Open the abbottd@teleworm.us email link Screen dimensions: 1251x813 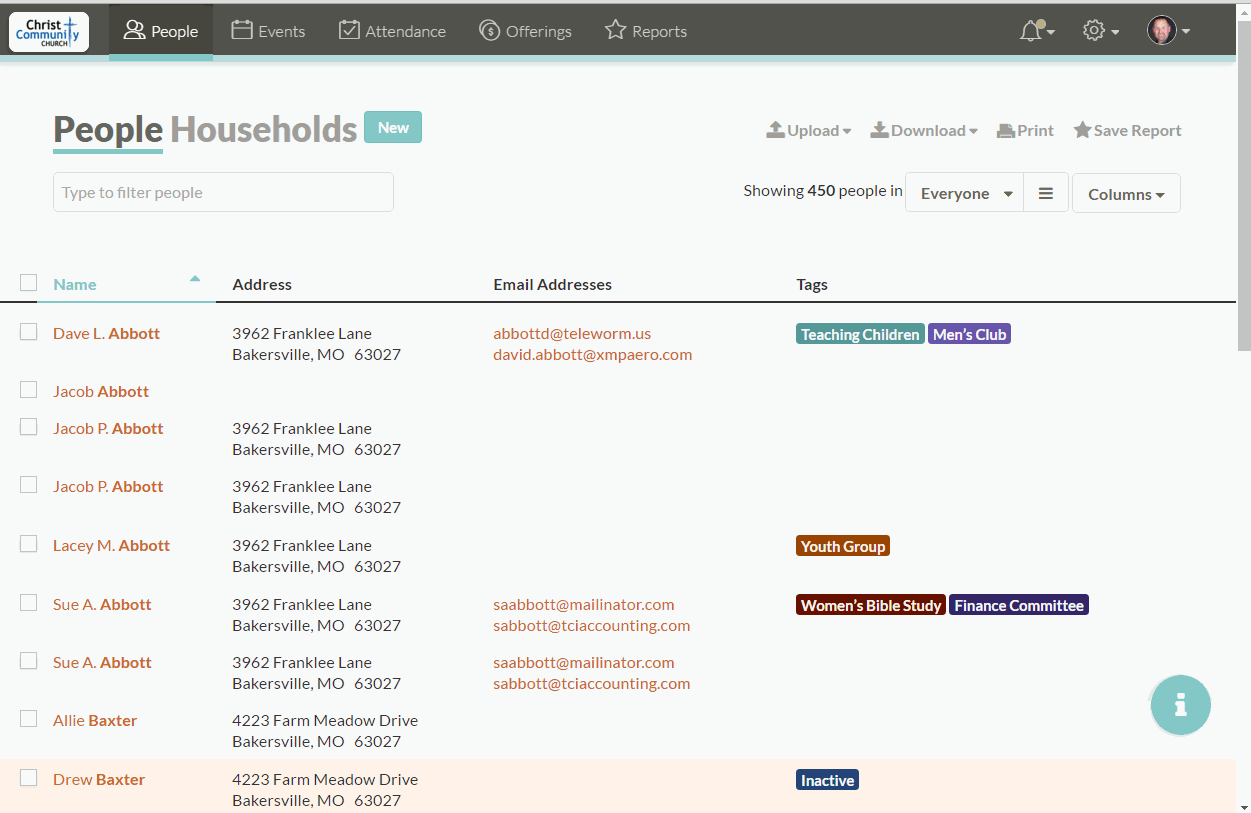click(572, 333)
